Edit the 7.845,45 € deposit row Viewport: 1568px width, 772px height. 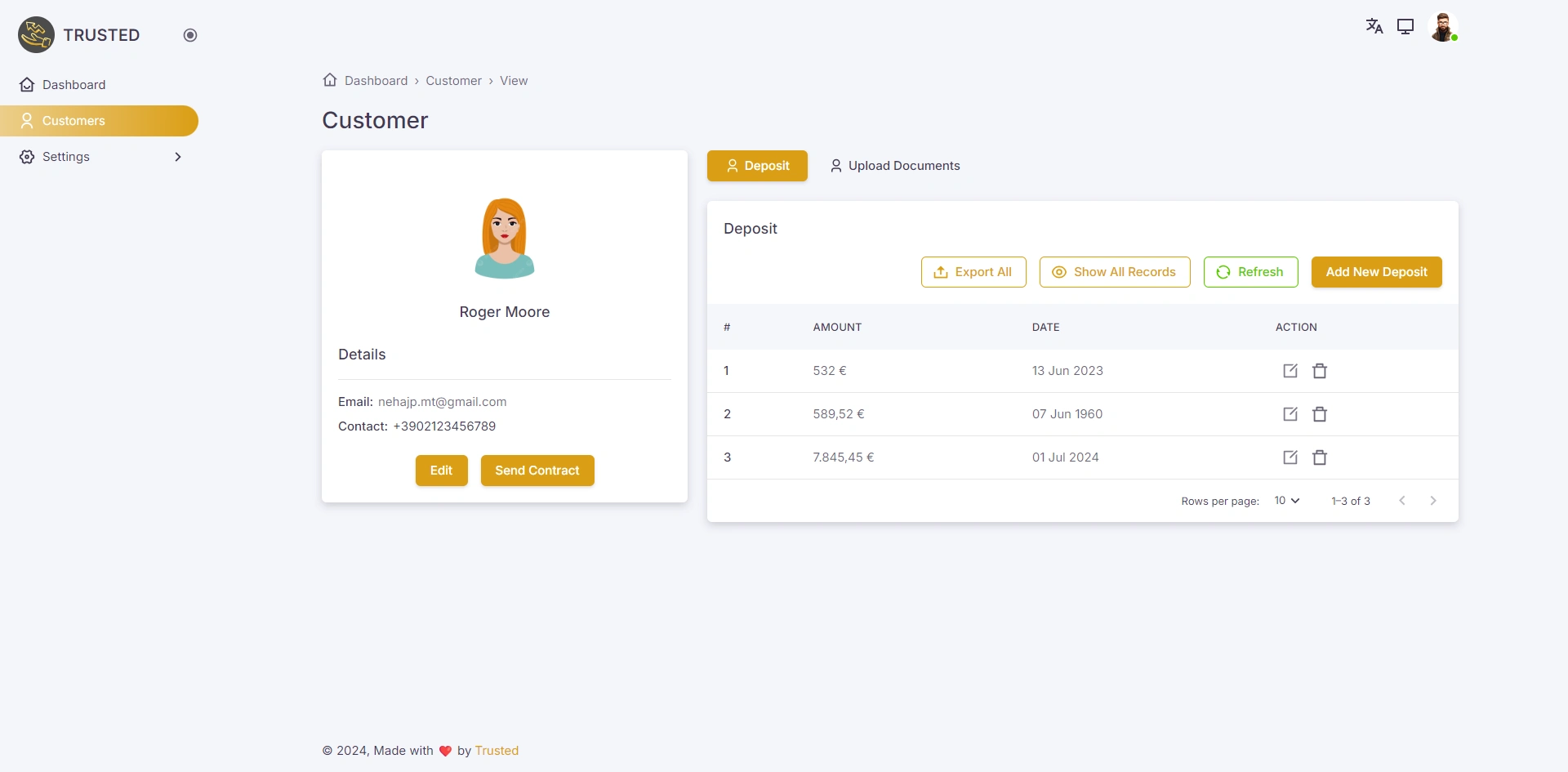[1290, 457]
